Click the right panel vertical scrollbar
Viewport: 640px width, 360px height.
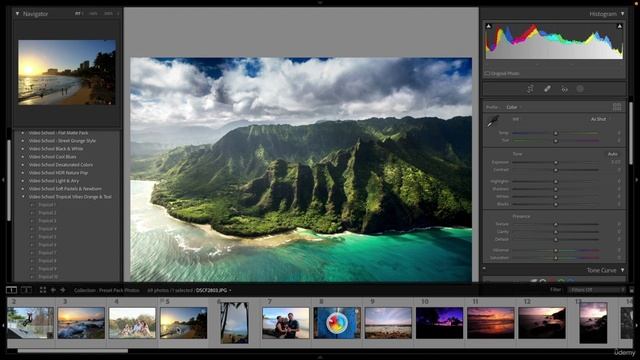click(x=631, y=133)
